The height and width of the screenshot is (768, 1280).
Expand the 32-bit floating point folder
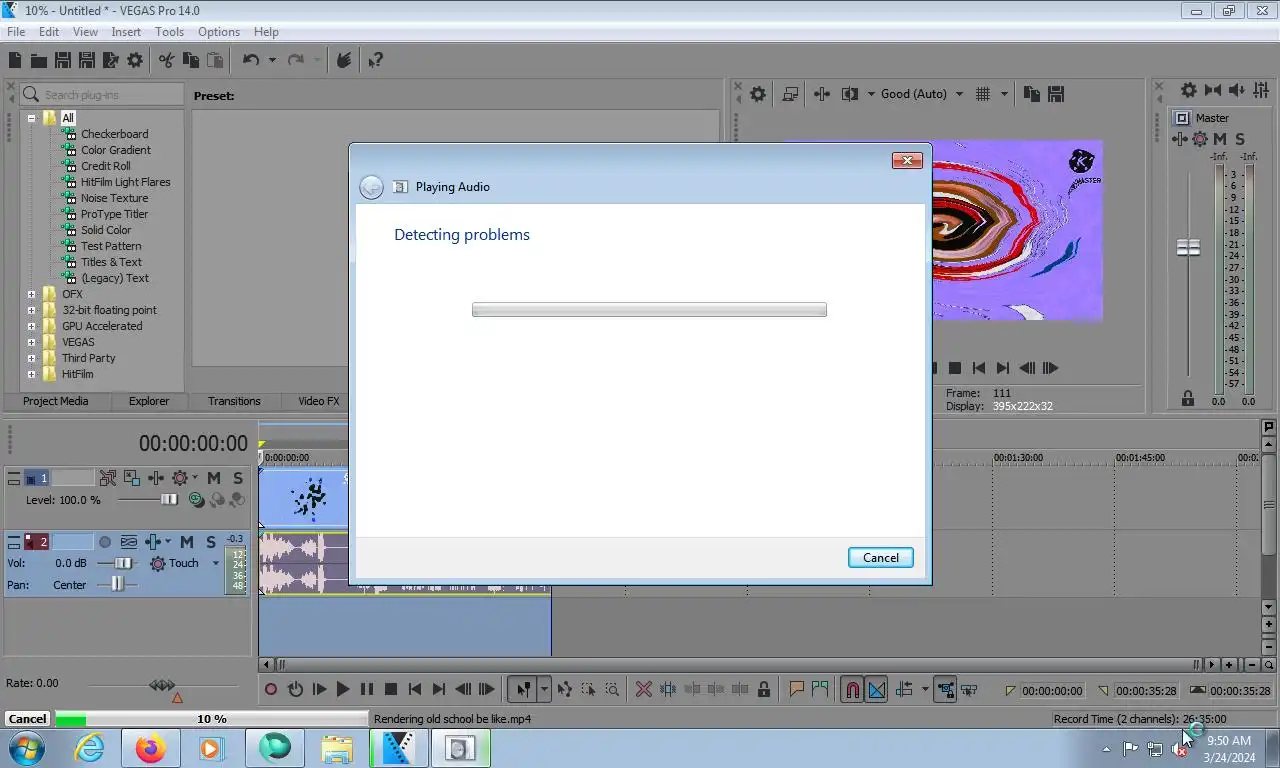(x=31, y=310)
